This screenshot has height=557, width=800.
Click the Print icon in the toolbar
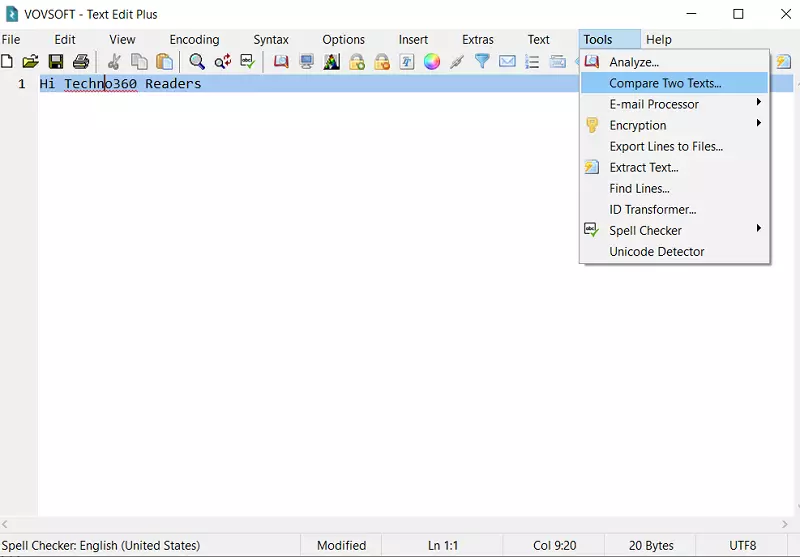pos(81,62)
